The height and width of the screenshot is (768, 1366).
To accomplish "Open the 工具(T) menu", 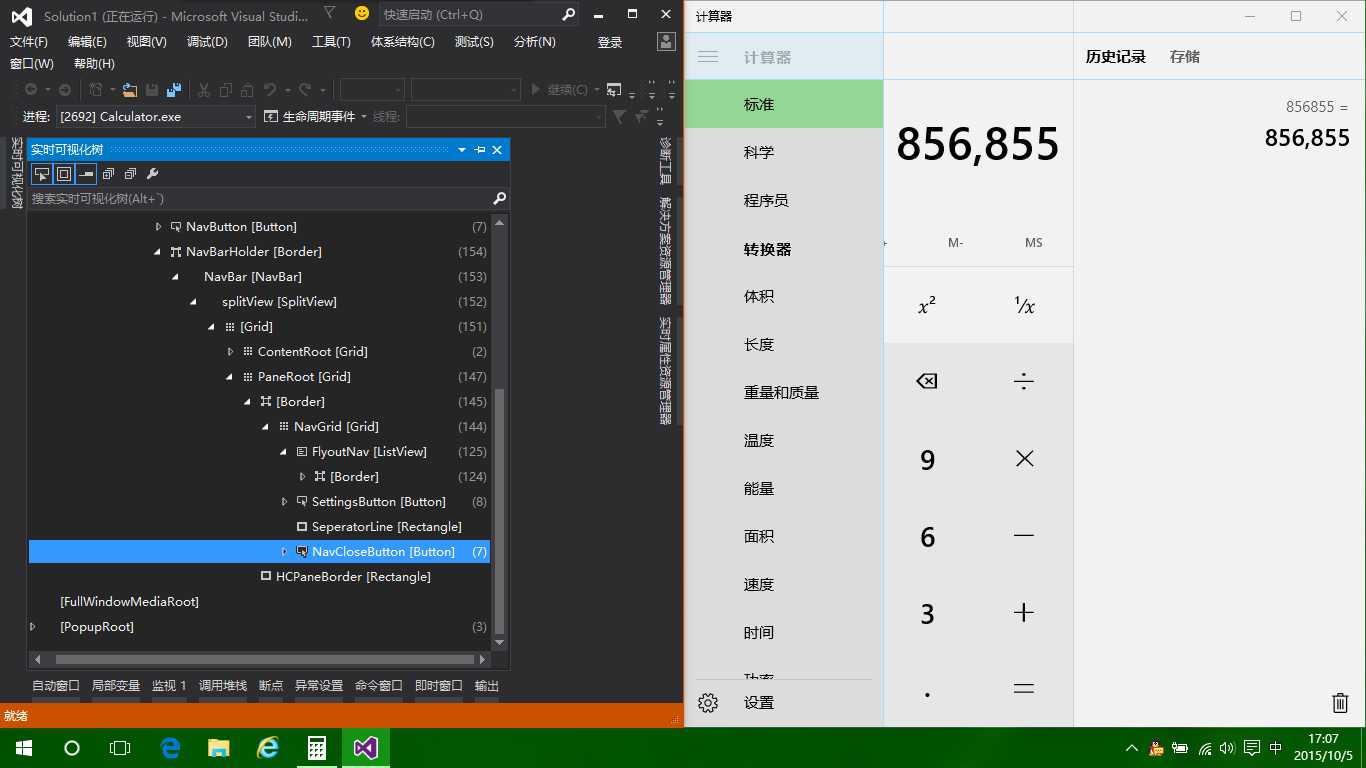I will click(x=331, y=42).
